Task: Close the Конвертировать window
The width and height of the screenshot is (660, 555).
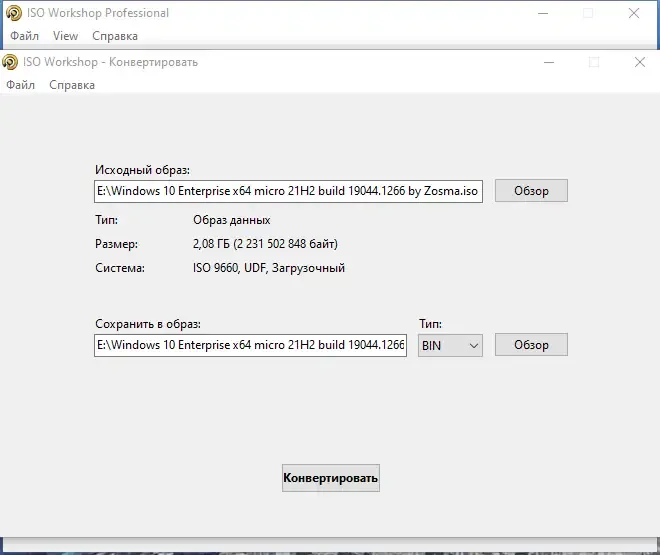Action: (640, 63)
